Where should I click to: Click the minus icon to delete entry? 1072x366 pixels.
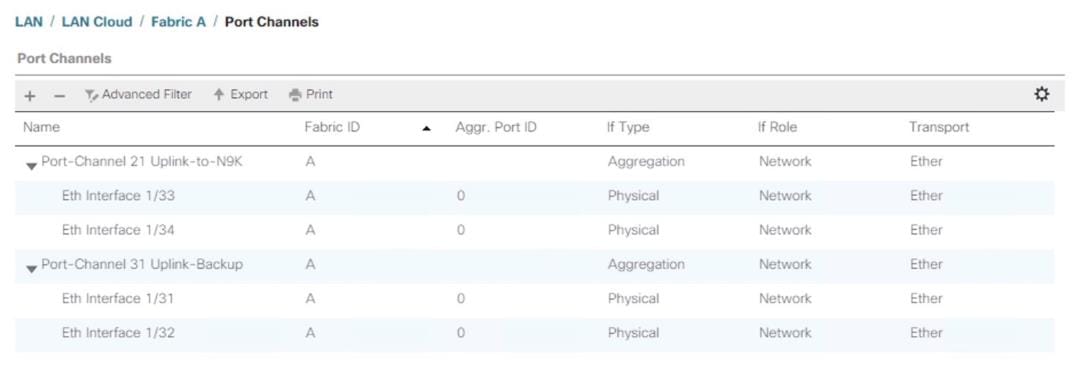[59, 96]
